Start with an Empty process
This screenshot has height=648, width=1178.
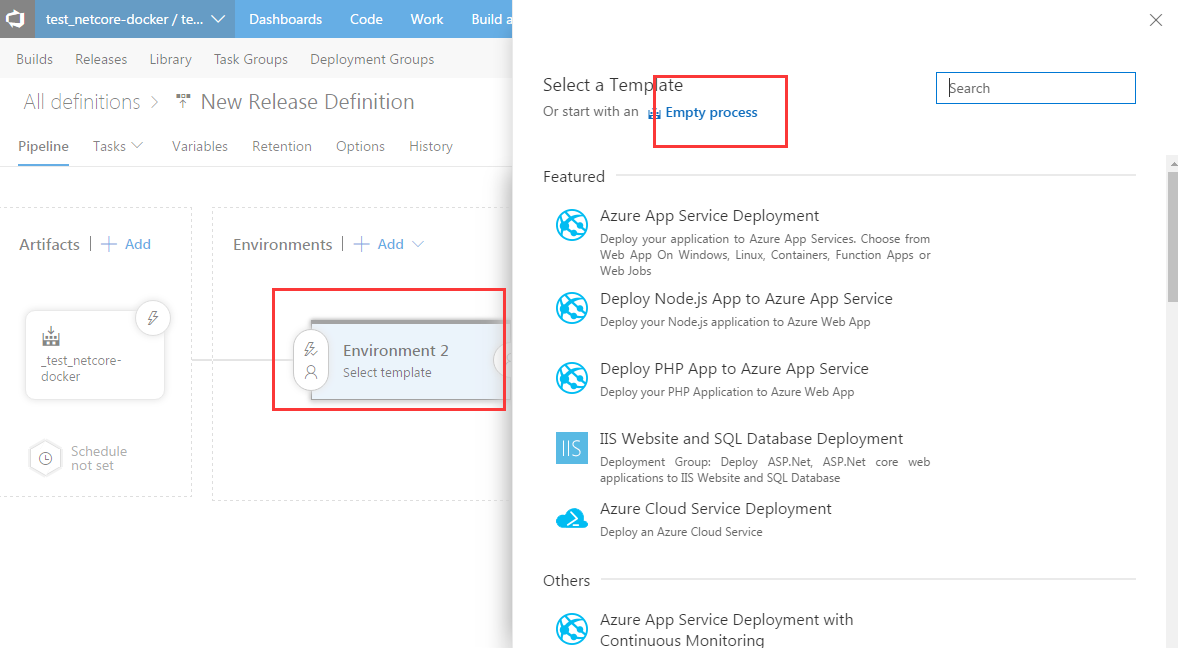click(x=711, y=113)
